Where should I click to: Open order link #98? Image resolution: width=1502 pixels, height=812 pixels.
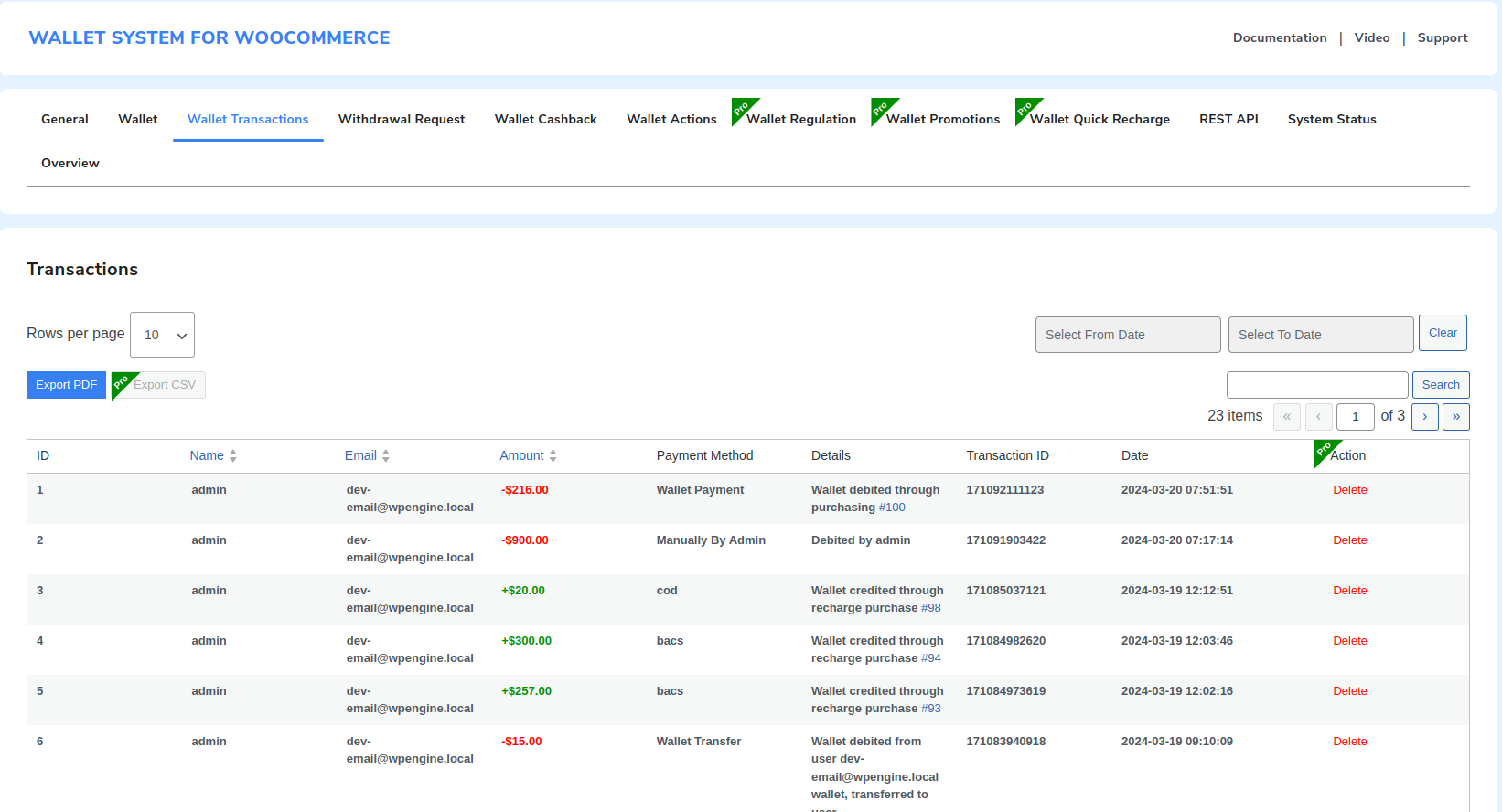pyautogui.click(x=931, y=608)
